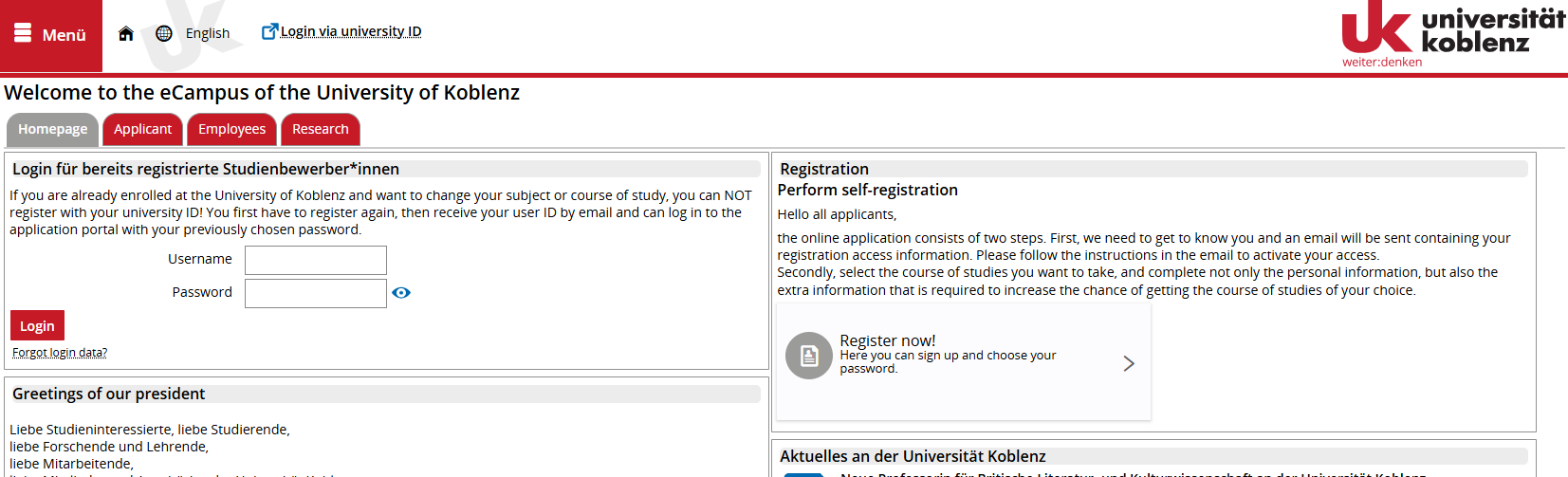The width and height of the screenshot is (1568, 477).
Task: Click Register now heading text
Action: click(x=888, y=340)
